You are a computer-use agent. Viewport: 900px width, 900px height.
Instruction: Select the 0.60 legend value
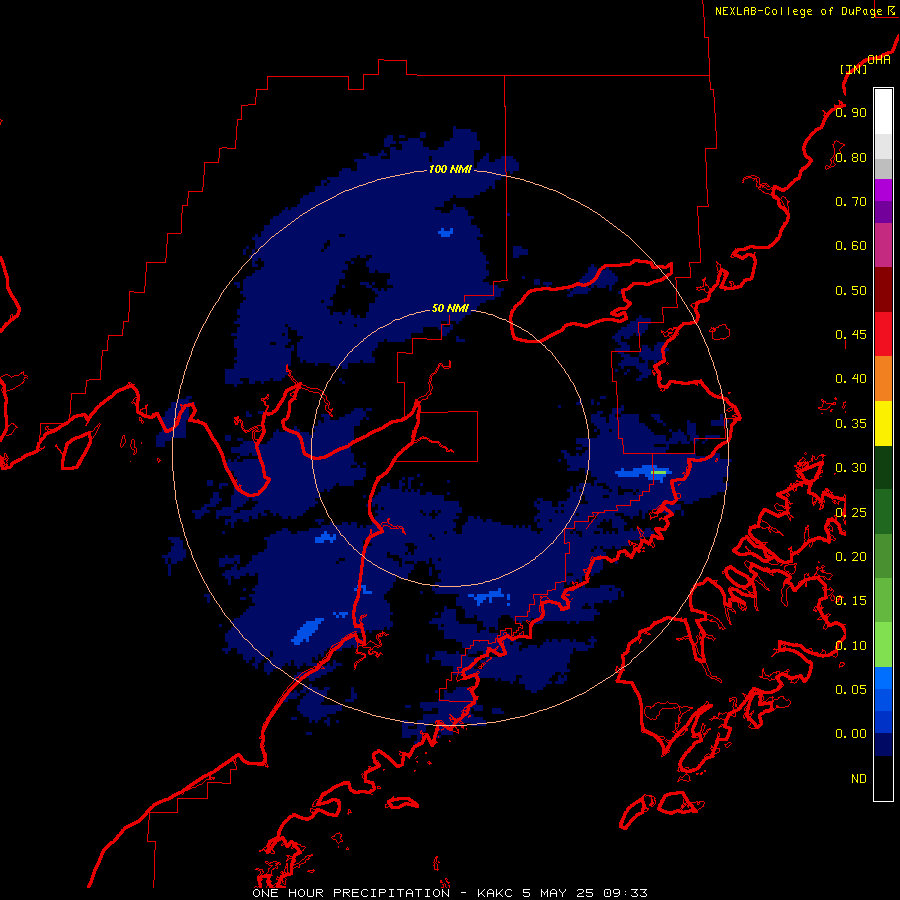(851, 246)
